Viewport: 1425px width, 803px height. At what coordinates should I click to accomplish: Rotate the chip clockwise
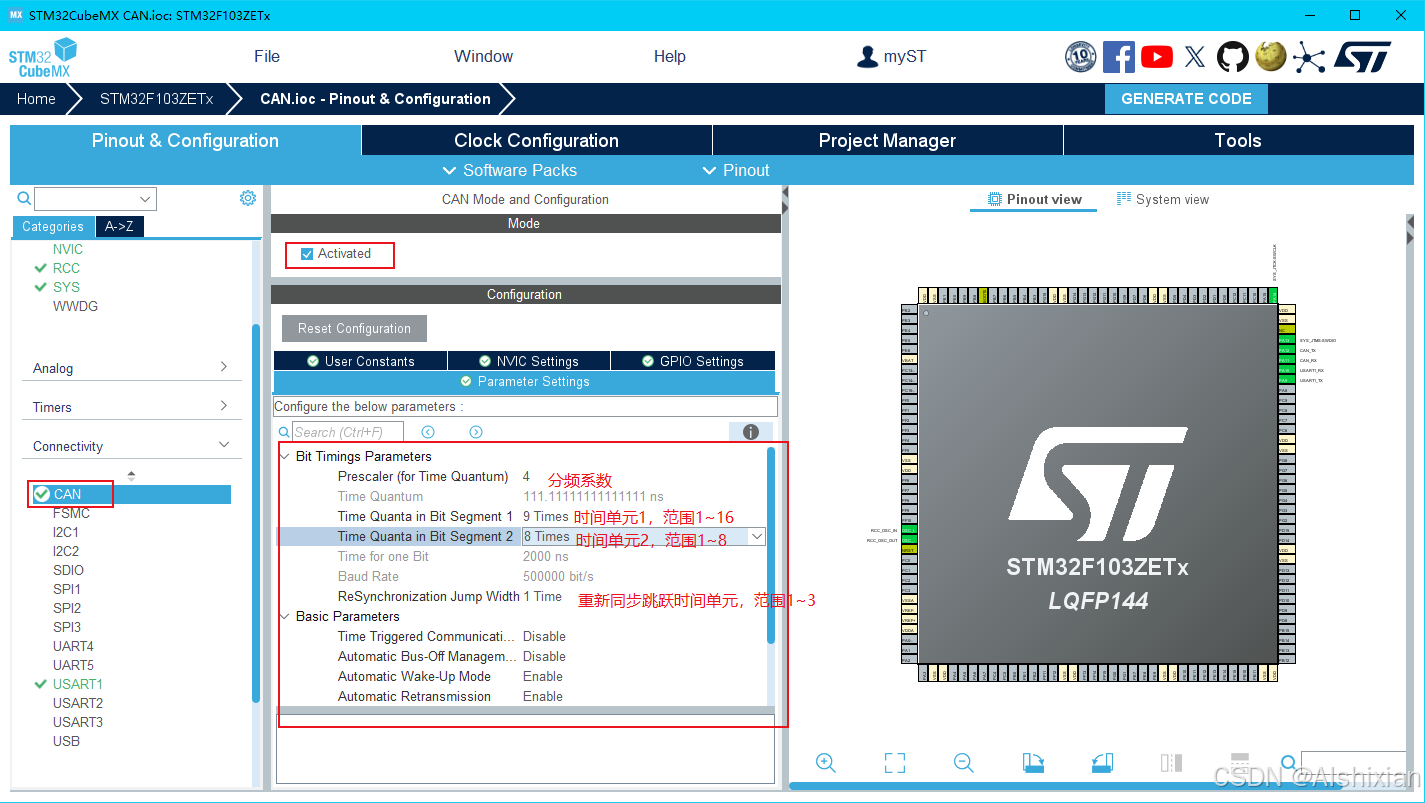1033,763
